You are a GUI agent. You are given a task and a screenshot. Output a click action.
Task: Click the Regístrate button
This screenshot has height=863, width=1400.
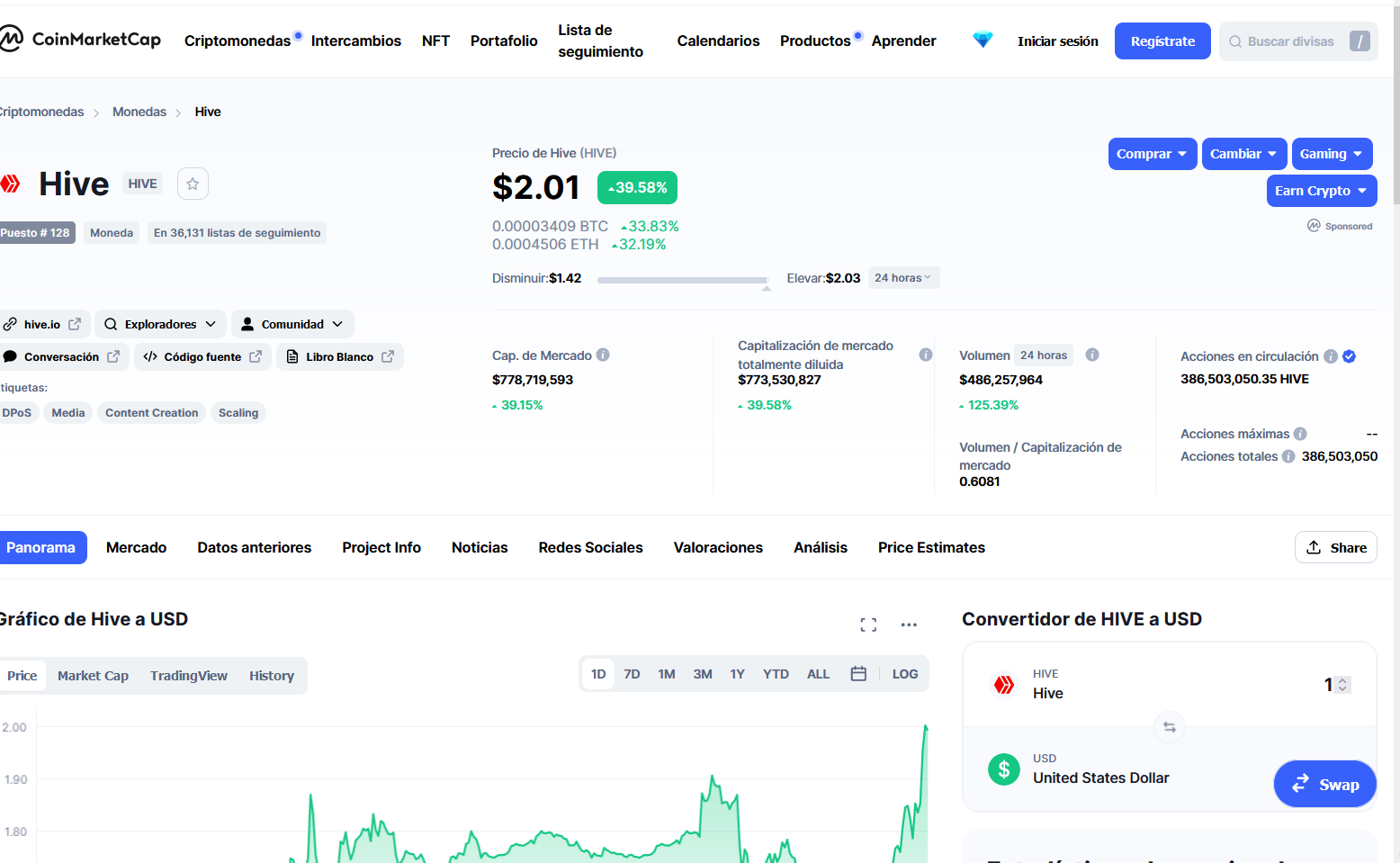[1162, 41]
